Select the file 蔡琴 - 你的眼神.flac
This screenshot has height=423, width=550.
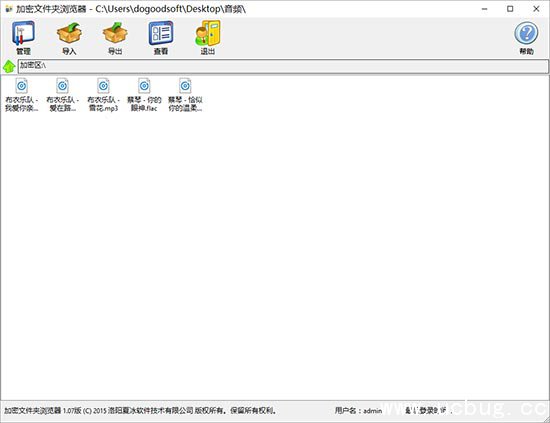click(x=144, y=95)
